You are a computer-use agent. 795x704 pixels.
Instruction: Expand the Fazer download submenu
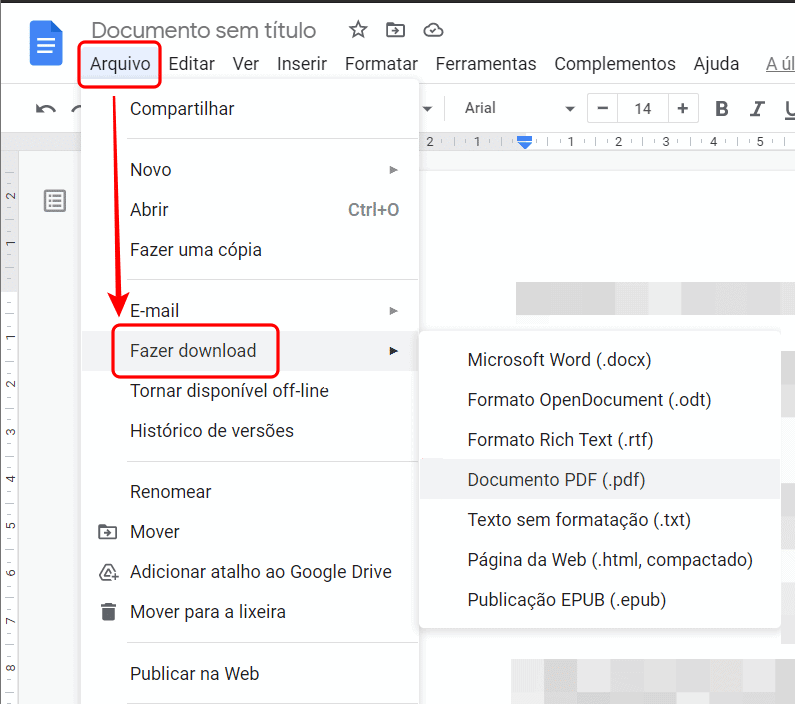(x=250, y=351)
